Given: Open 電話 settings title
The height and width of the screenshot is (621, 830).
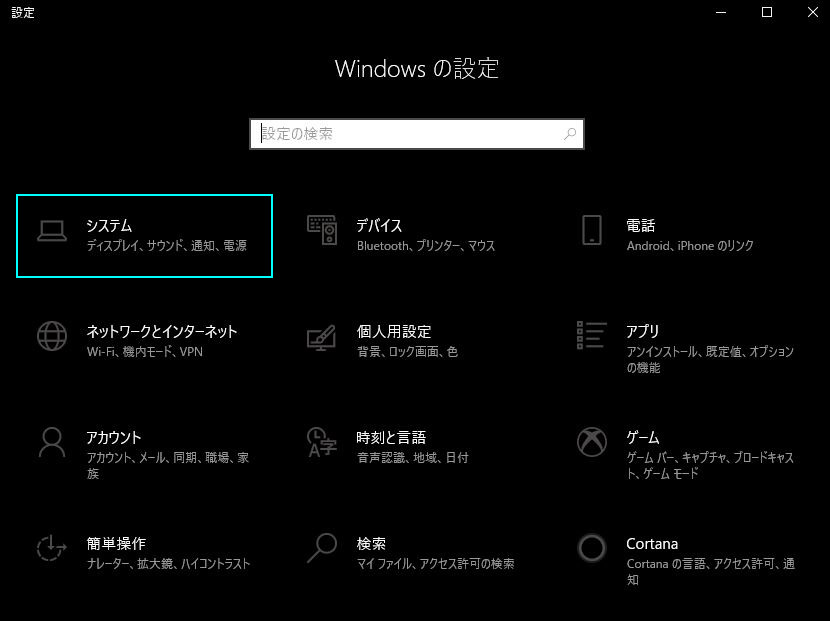Looking at the screenshot, I should pos(640,226).
